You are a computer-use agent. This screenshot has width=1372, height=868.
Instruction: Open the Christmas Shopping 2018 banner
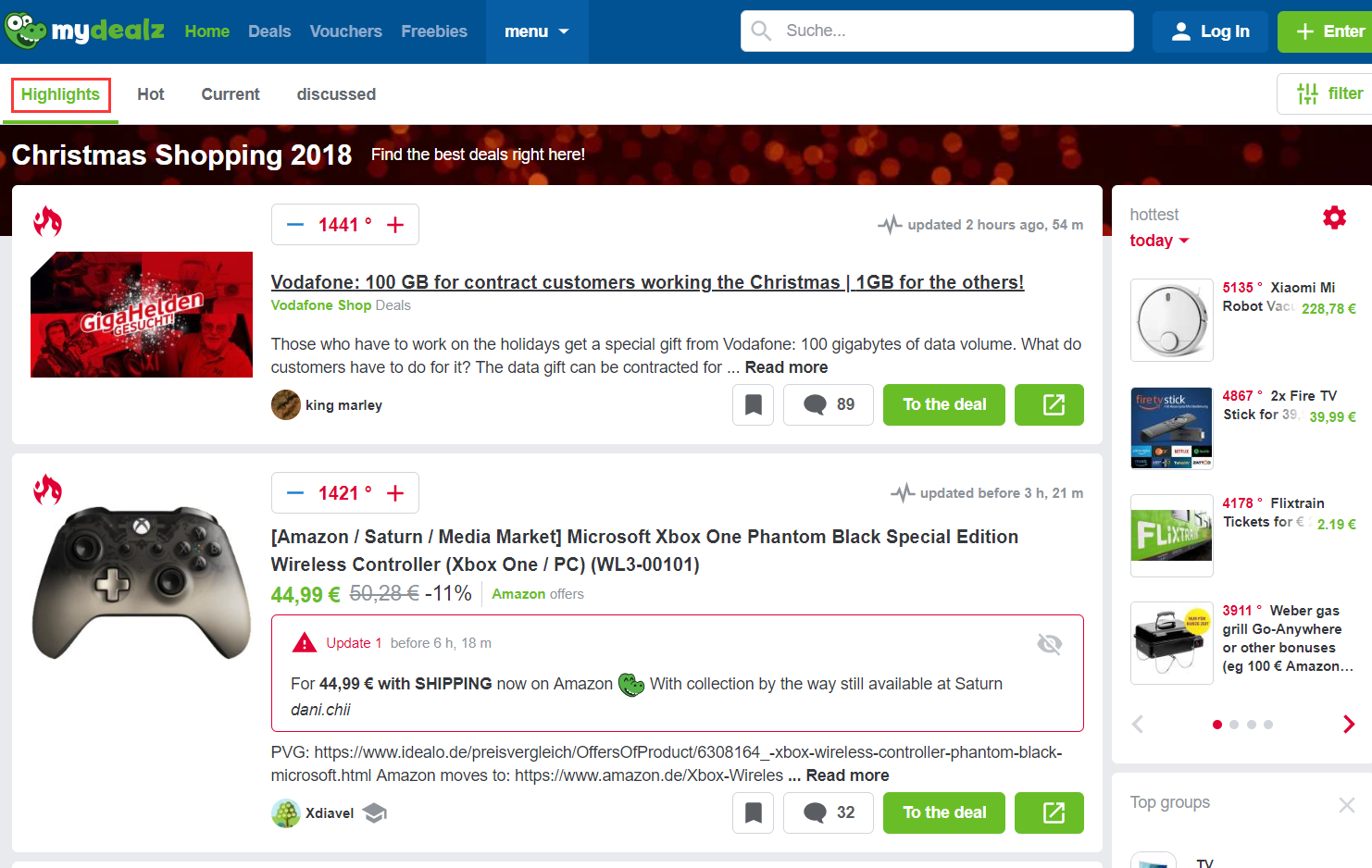[x=686, y=155]
